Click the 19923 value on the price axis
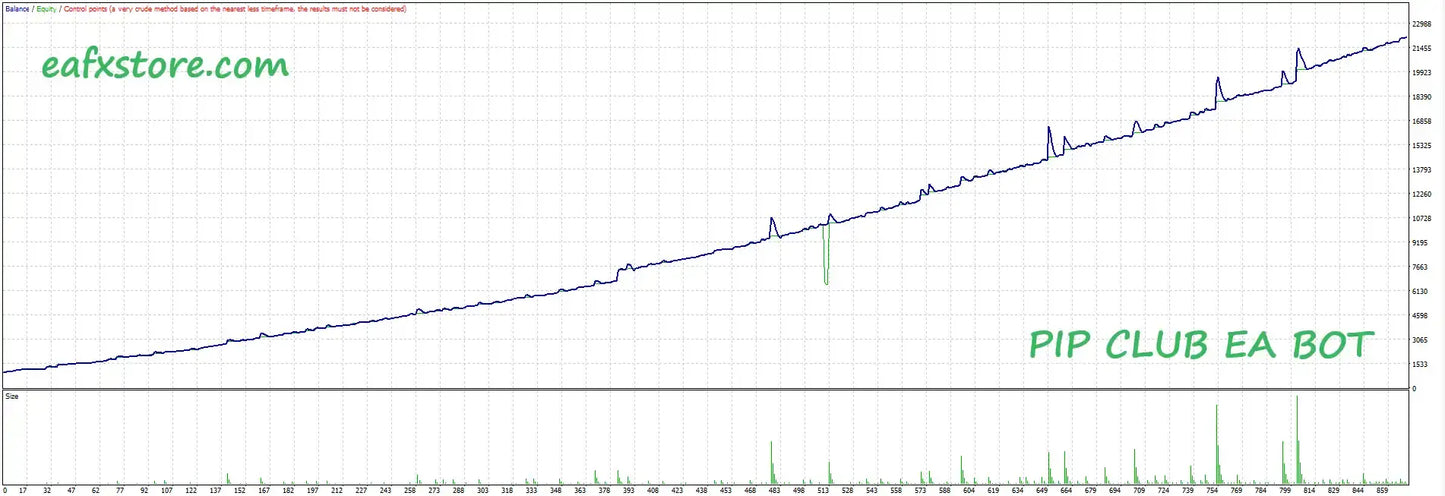Viewport: 1445px width, 496px height. click(1422, 73)
